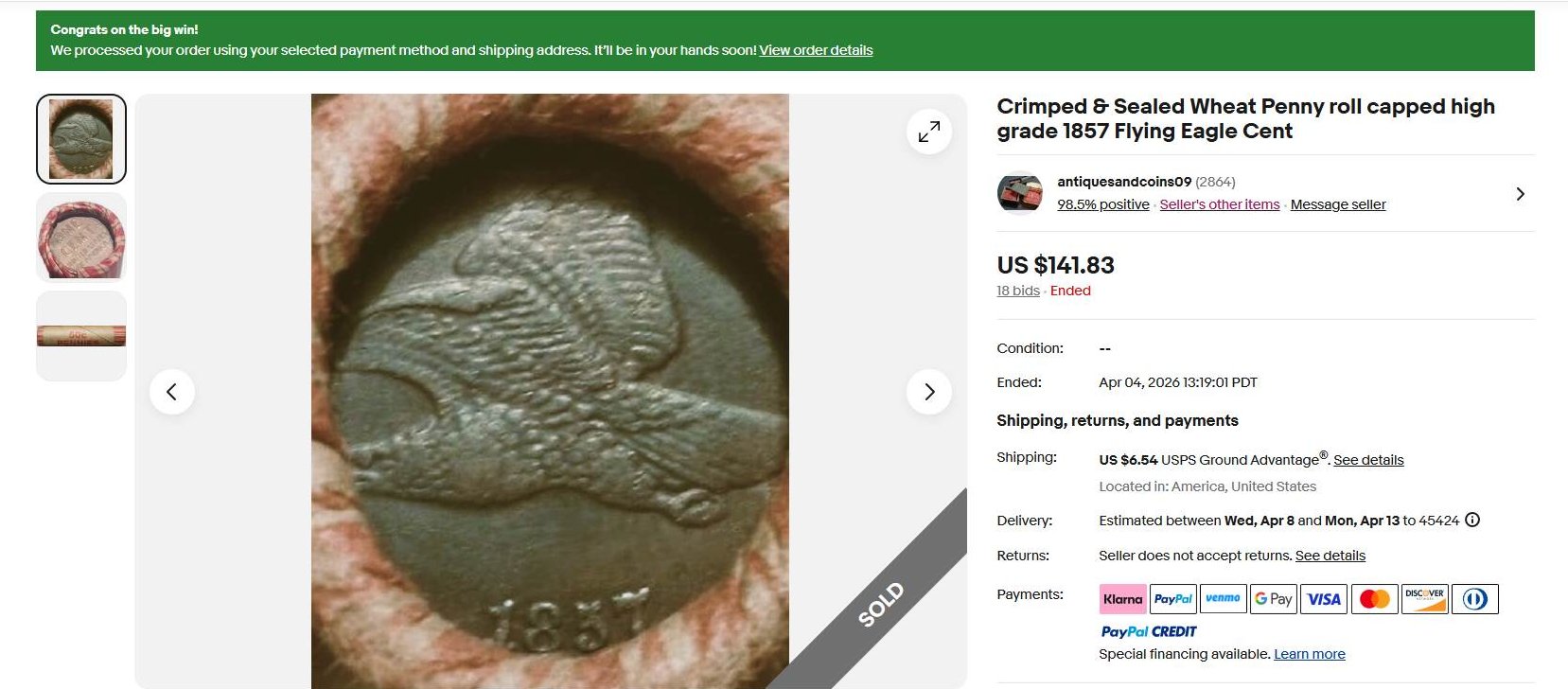
Task: Open the 18 bids history
Action: pyautogui.click(x=1016, y=291)
